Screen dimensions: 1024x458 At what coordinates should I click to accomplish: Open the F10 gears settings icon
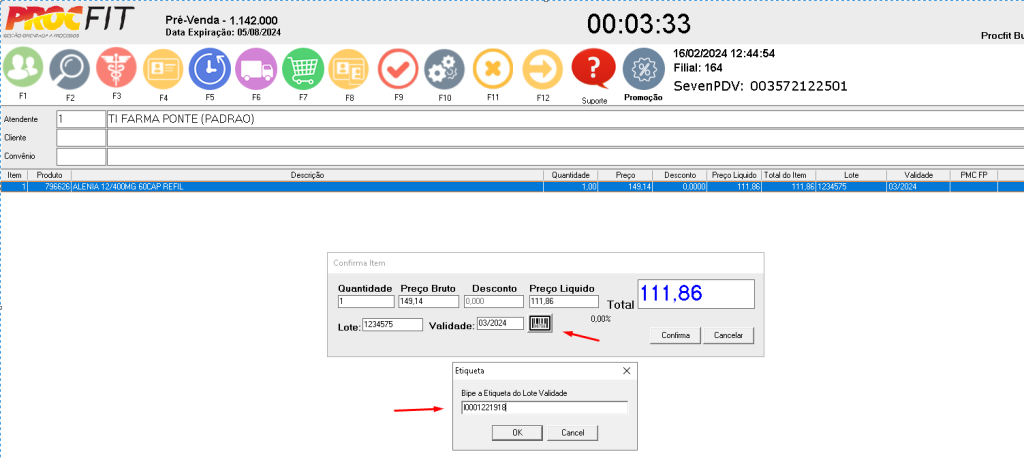pyautogui.click(x=444, y=69)
